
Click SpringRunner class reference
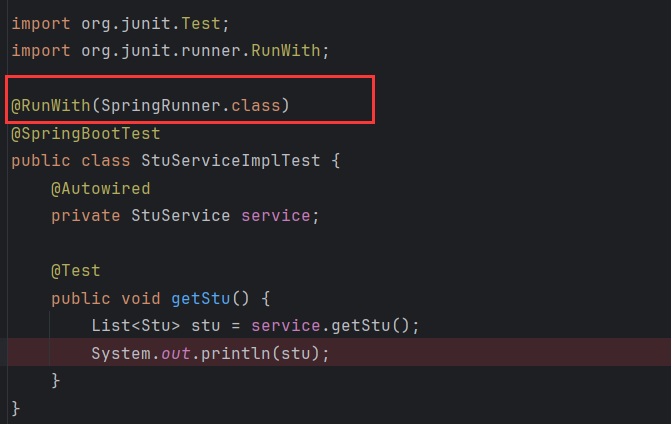[x=160, y=106]
